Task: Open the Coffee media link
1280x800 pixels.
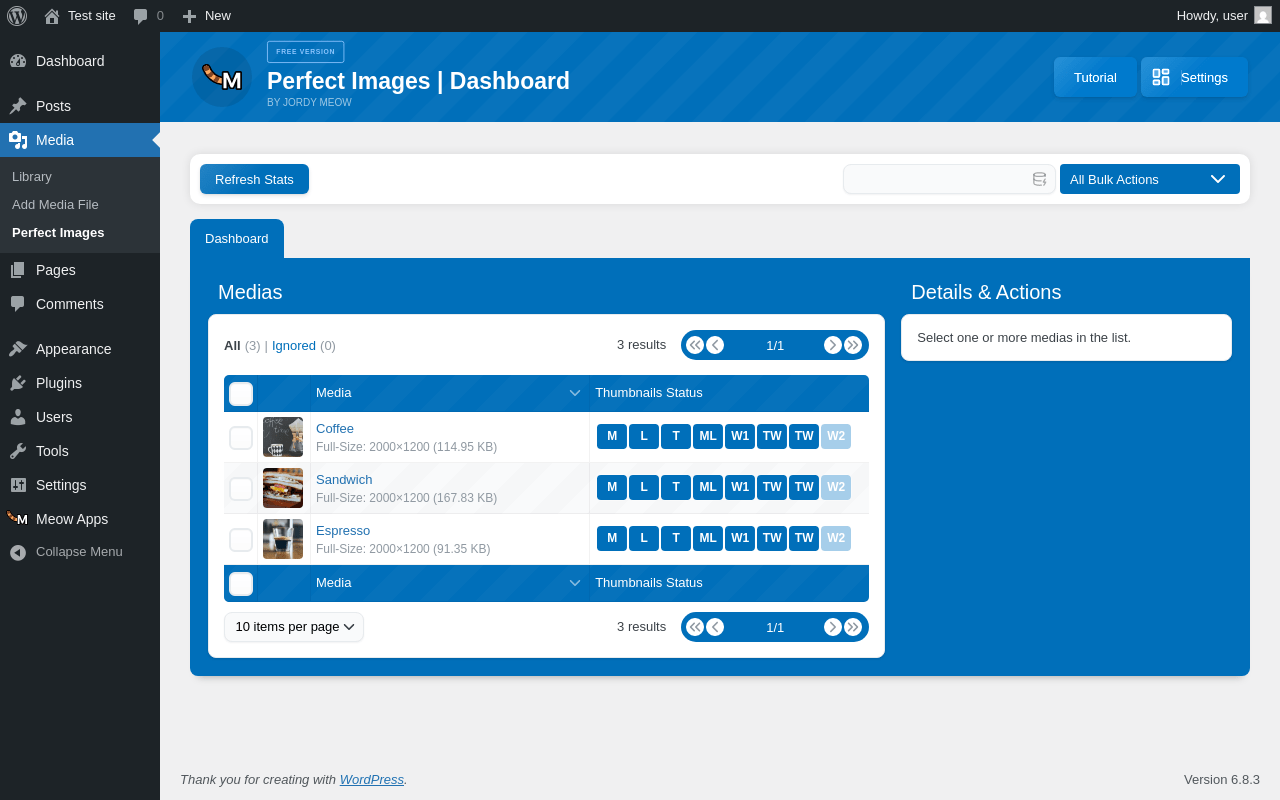Action: point(335,429)
